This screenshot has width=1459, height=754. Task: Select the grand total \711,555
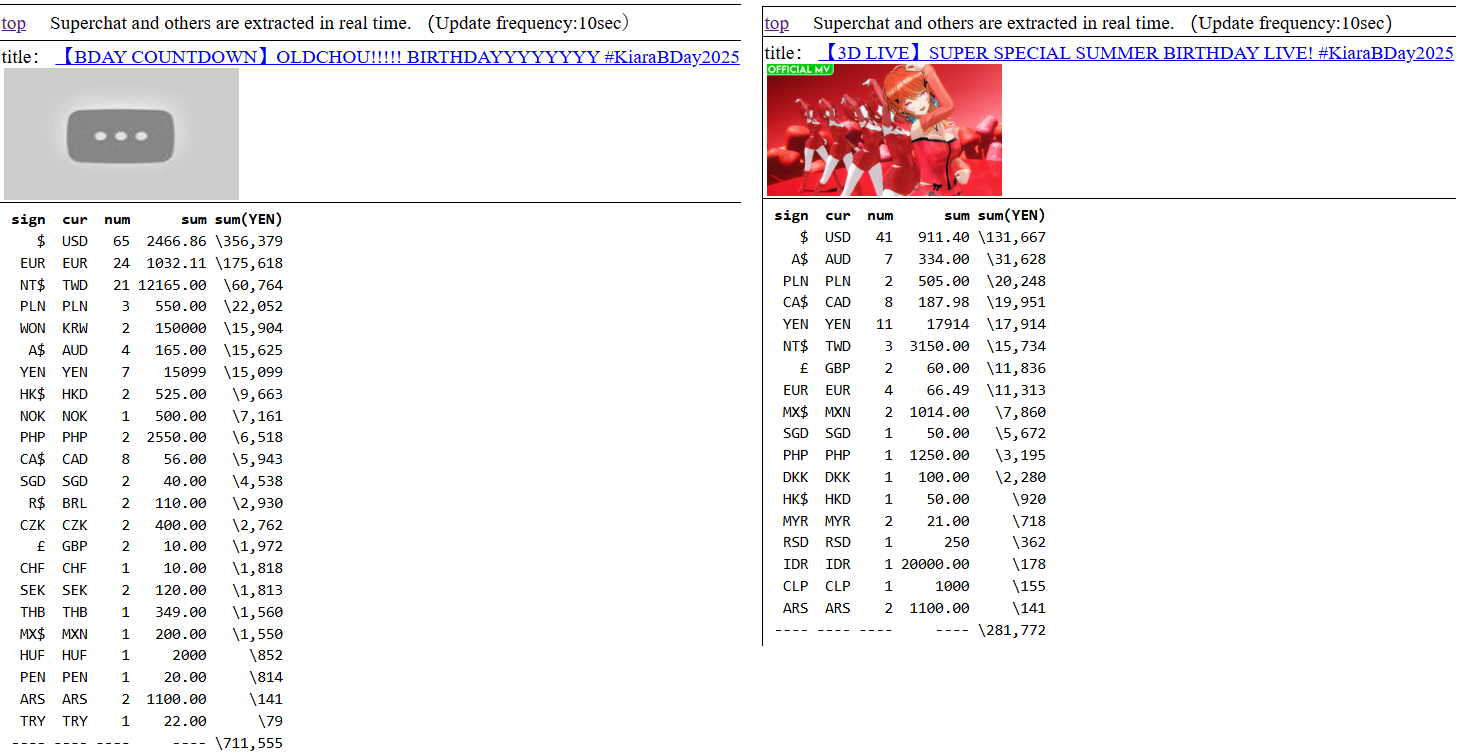point(249,743)
